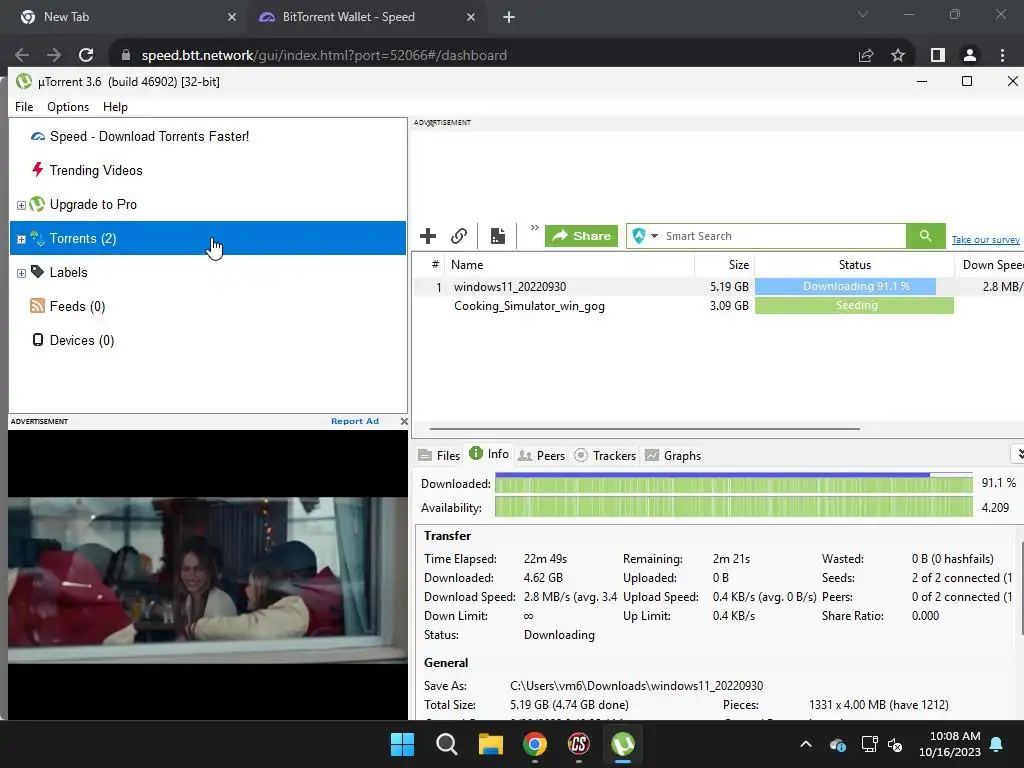Add torrent from URL link icon

click(459, 236)
